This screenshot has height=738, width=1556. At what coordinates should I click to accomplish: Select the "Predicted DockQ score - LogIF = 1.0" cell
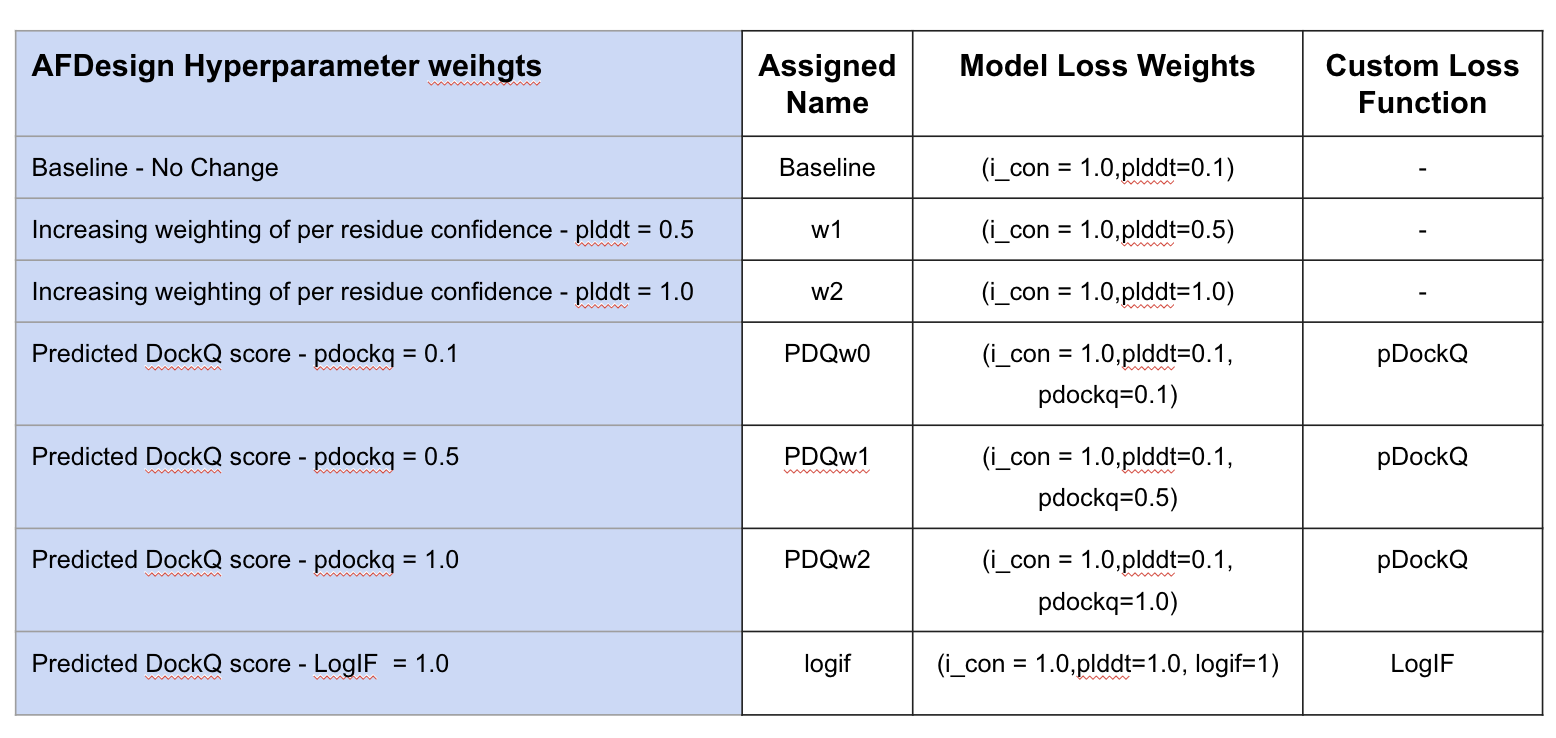240,663
